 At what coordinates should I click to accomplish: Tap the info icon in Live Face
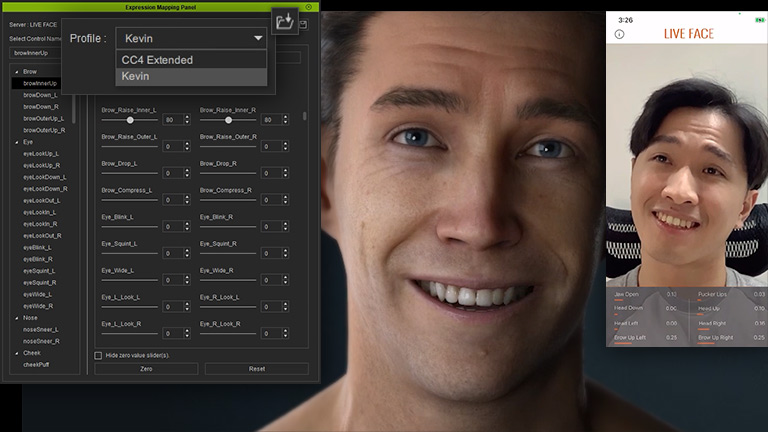click(x=619, y=34)
